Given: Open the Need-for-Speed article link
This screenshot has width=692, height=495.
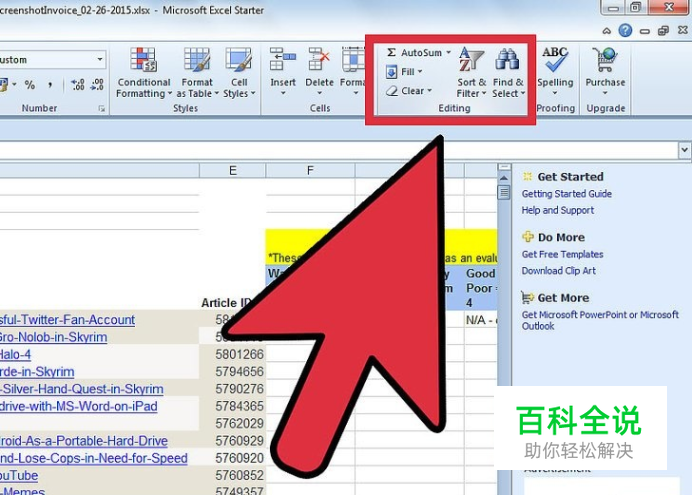Looking at the screenshot, I should point(94,458).
